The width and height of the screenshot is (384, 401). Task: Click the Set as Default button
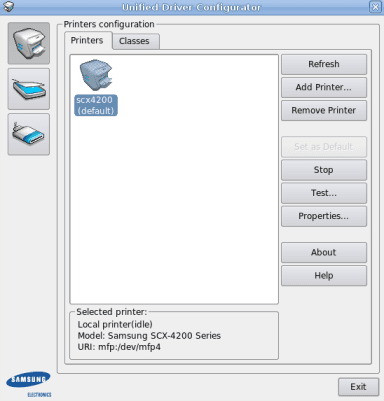pos(324,147)
